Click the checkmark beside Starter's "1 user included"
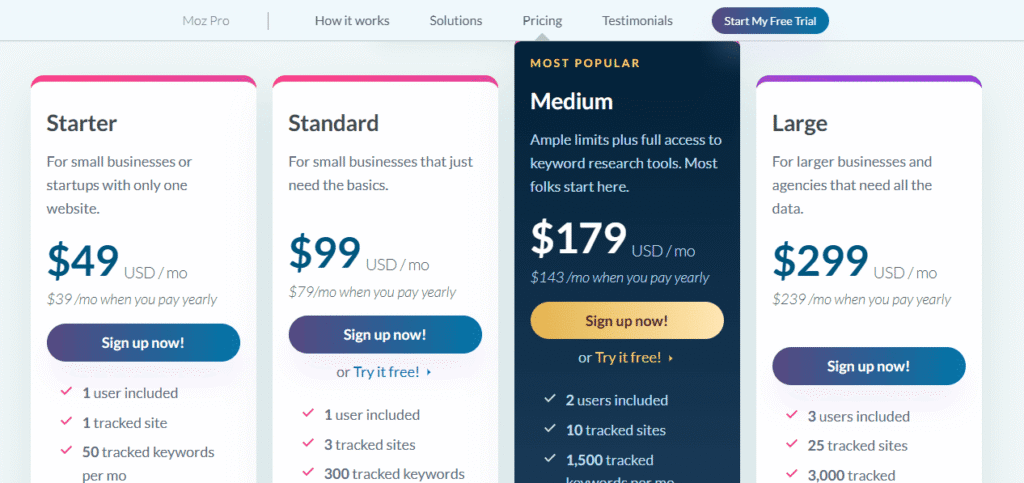The width and height of the screenshot is (1024, 483). point(66,392)
